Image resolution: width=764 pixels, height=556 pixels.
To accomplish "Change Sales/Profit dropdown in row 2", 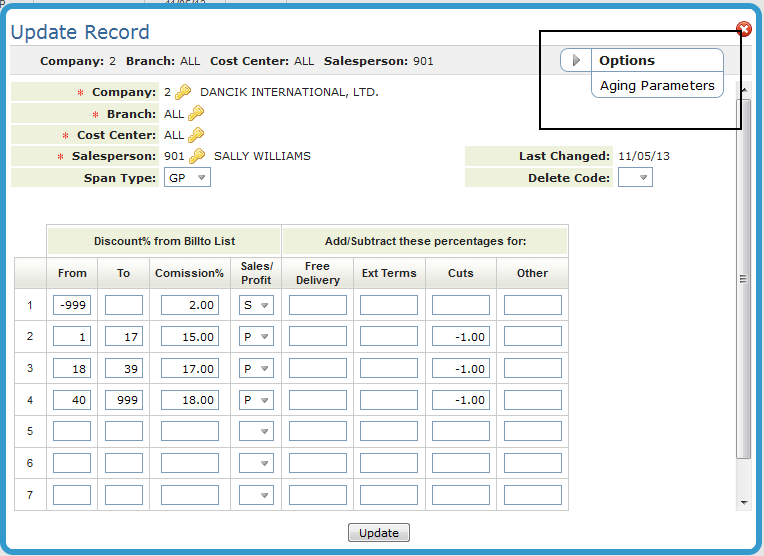I will pyautogui.click(x=256, y=337).
